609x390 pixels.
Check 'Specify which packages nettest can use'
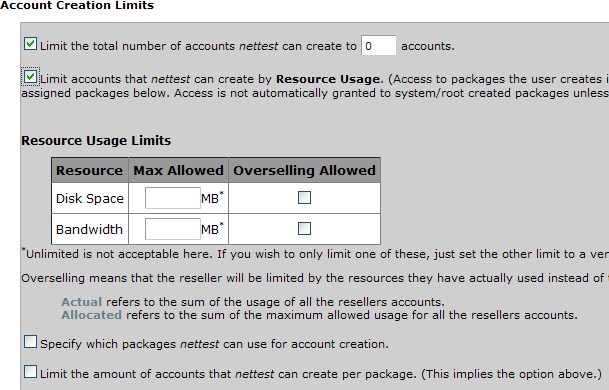30,342
